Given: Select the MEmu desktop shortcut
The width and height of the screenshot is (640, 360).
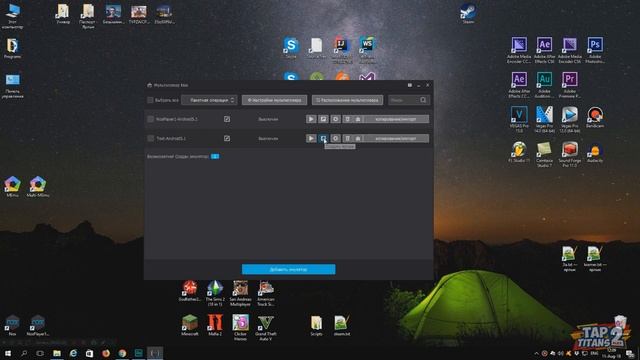Looking at the screenshot, I should pos(12,186).
